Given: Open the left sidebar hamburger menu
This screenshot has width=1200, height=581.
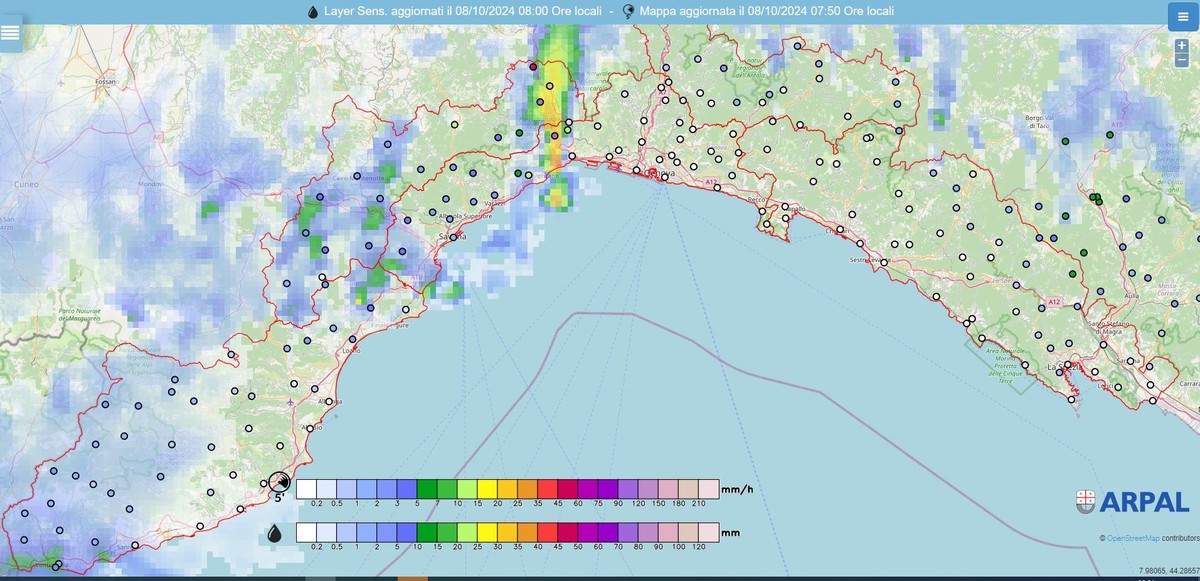Looking at the screenshot, I should tap(11, 32).
